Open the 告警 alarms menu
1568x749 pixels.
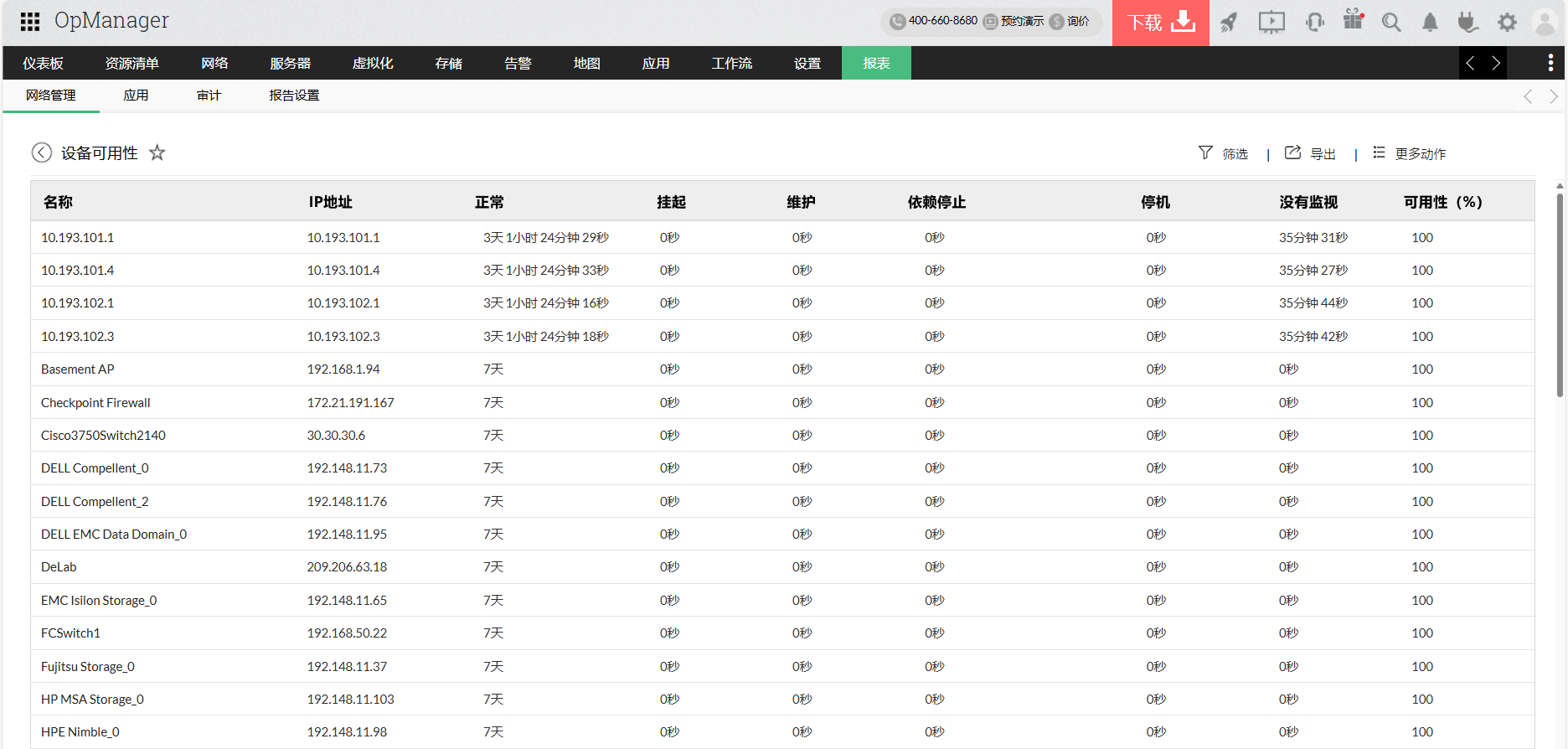click(x=518, y=63)
